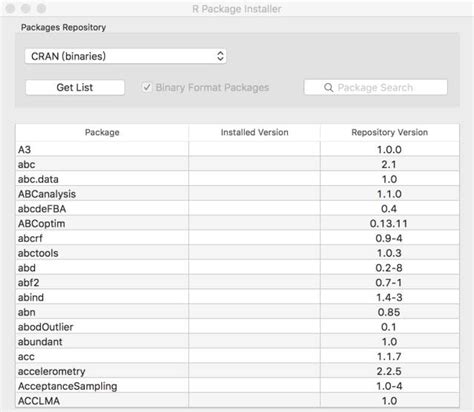The height and width of the screenshot is (412, 474).
Task: Select the accelerometry package row
Action: 237,371
